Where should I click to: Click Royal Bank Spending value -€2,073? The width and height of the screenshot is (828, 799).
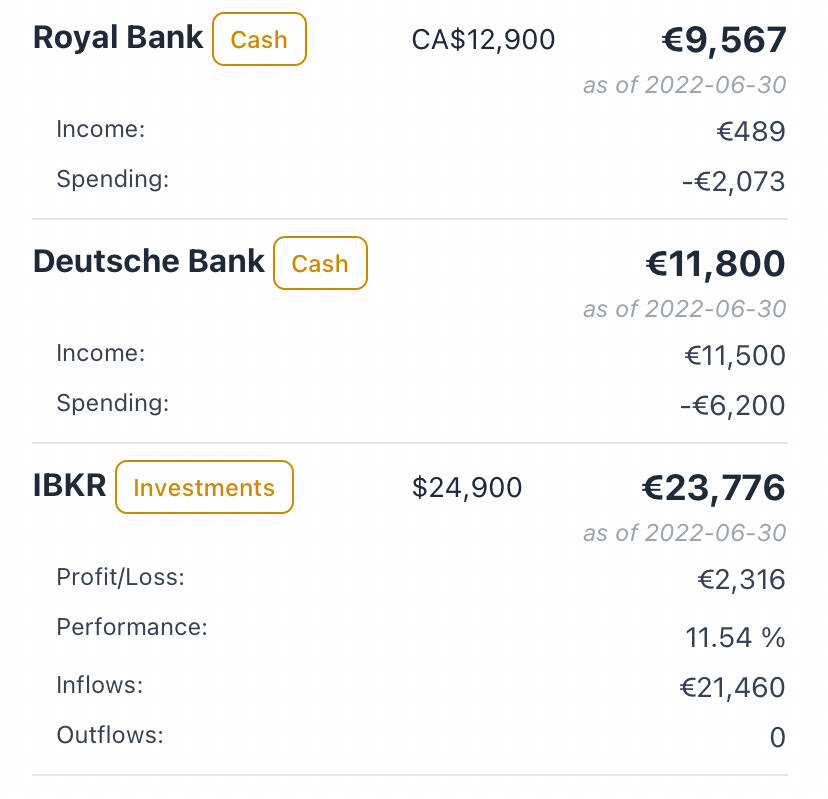point(733,182)
